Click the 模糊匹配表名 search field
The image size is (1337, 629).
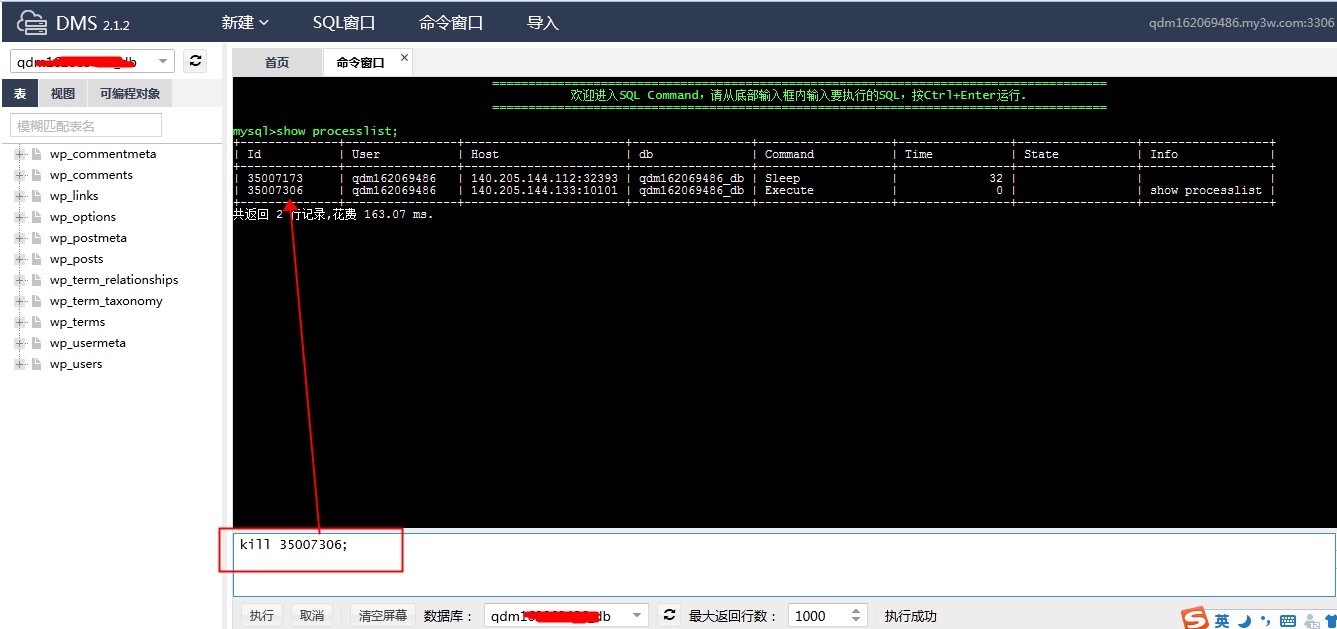coord(86,126)
